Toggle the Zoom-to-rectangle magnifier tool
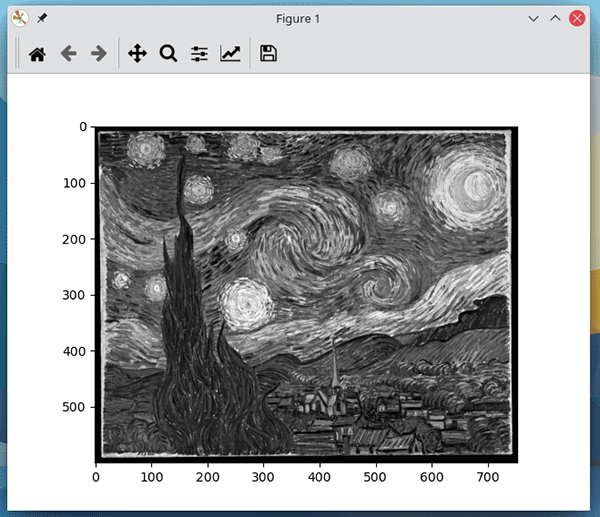 (168, 54)
